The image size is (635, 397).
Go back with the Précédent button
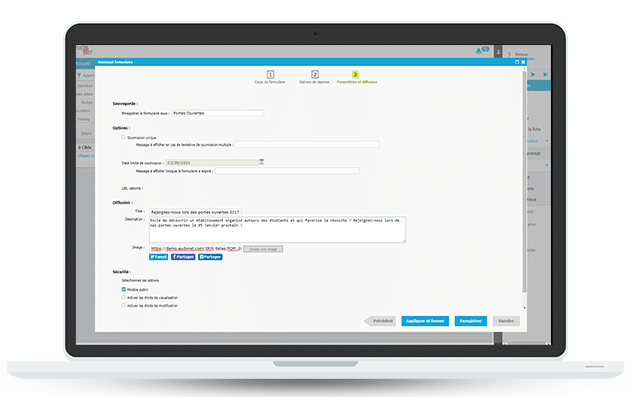(x=380, y=321)
